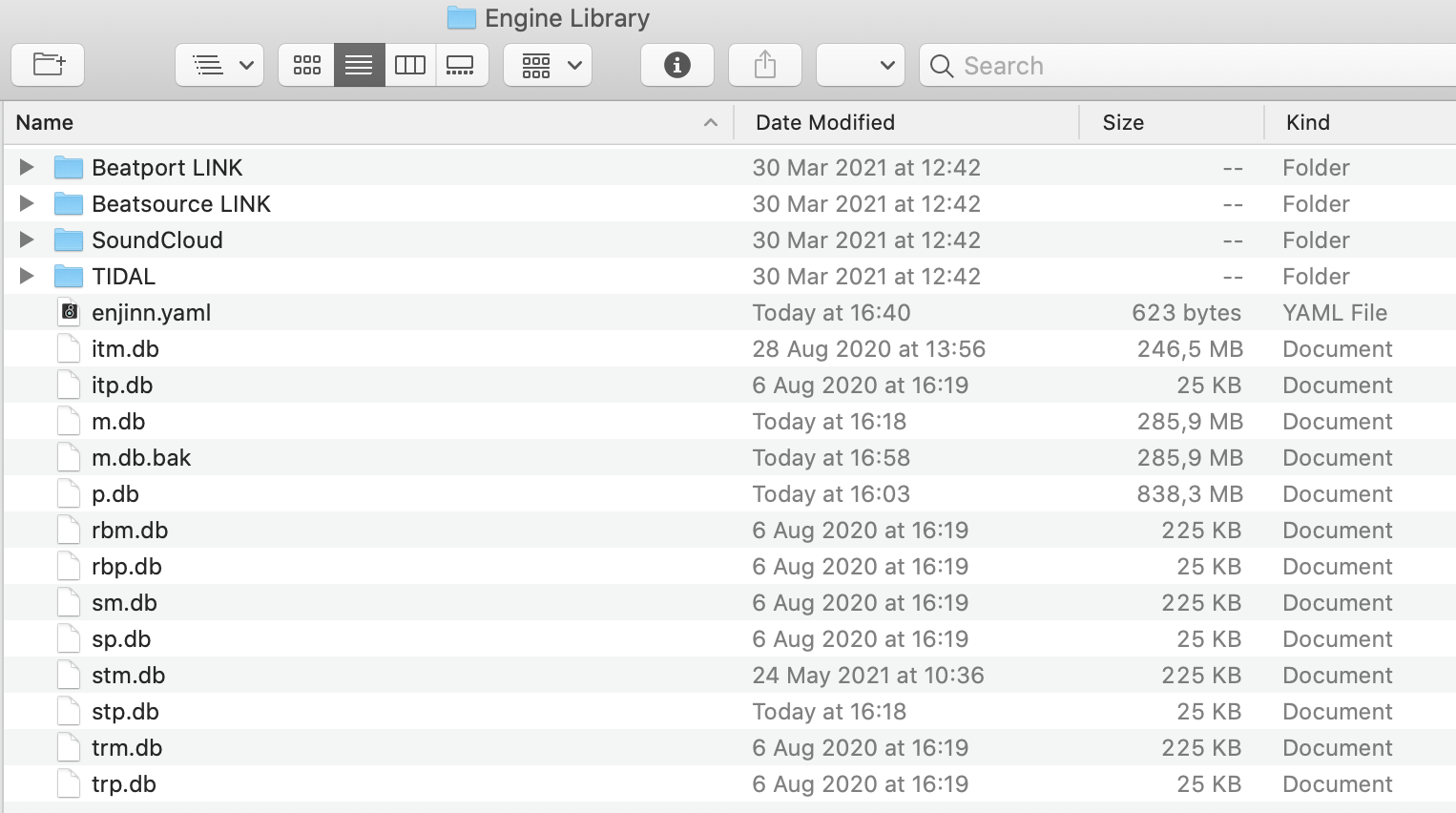Click the Engine Library title folder icon
1456x813 pixels.
(x=462, y=17)
